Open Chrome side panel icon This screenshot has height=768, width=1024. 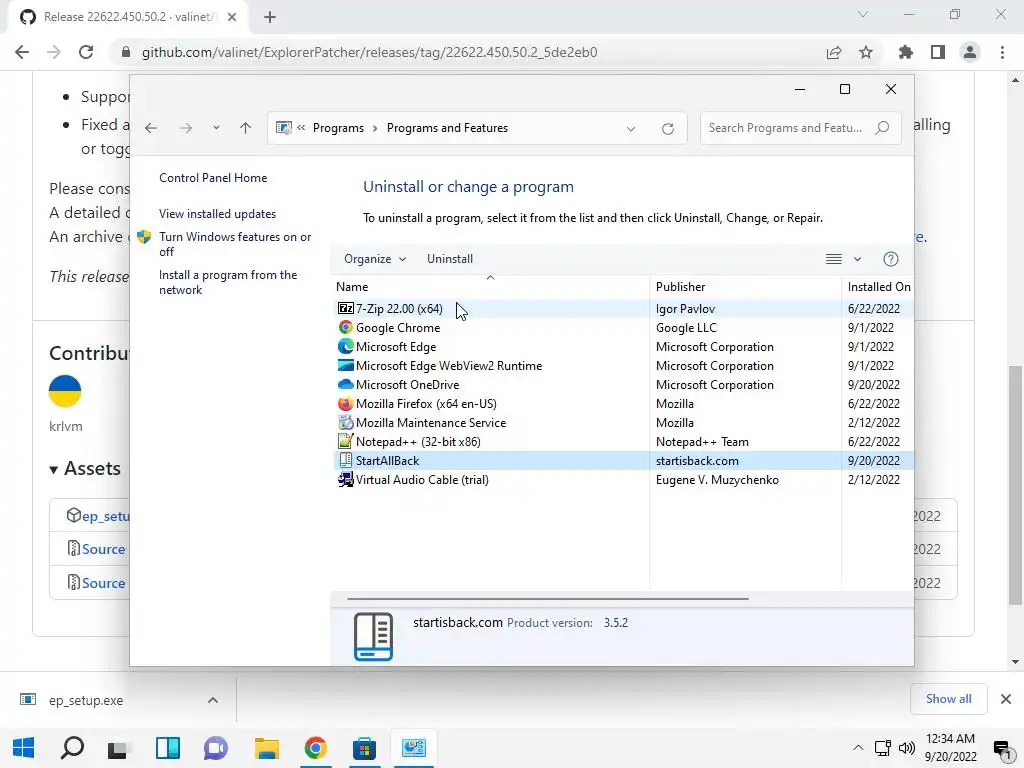pos(938,52)
